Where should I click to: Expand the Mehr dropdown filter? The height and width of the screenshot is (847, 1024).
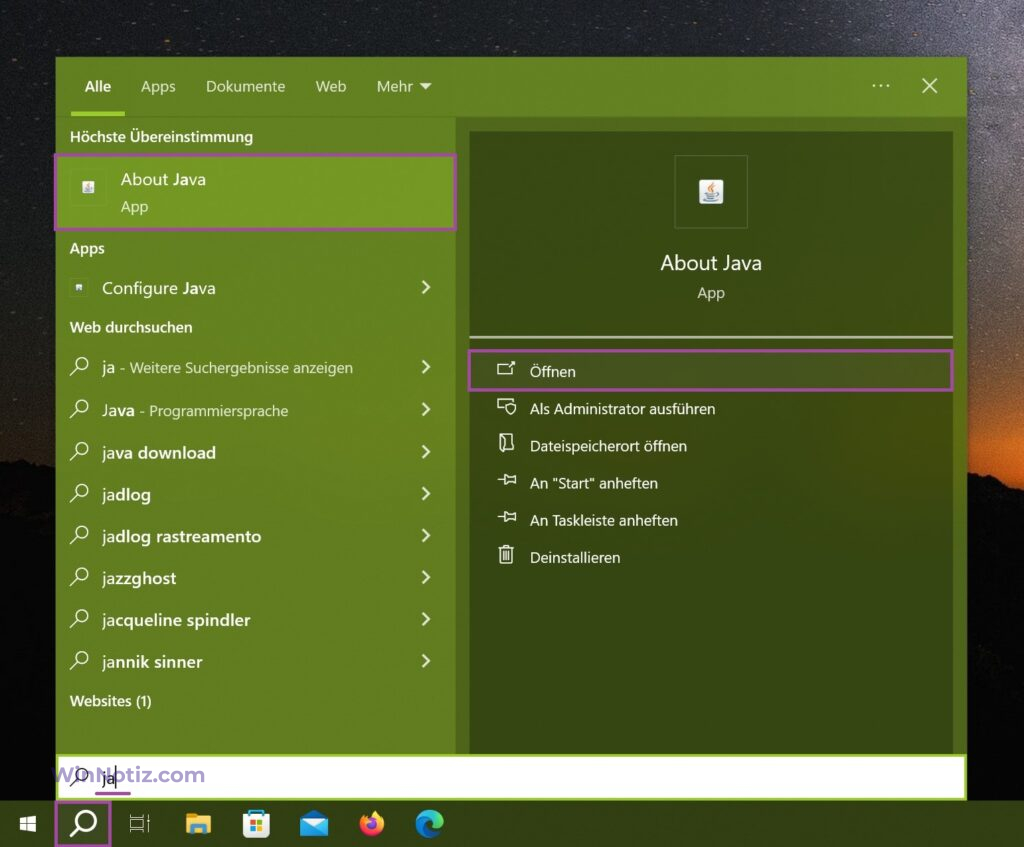click(x=403, y=87)
